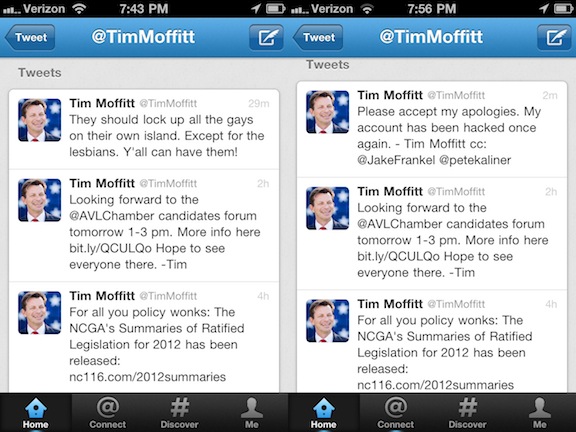Open Tim Moffitt avatar on 29m tweet
The height and width of the screenshot is (432, 576).
(x=40, y=120)
